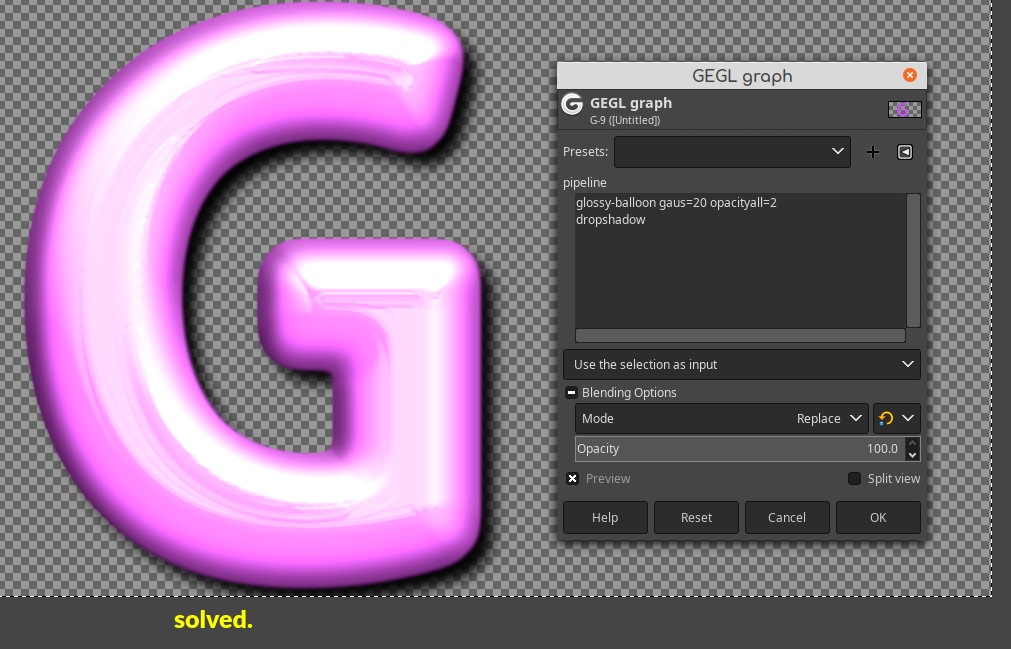Image resolution: width=1011 pixels, height=649 pixels.
Task: Click OK to apply the graph
Action: [878, 518]
